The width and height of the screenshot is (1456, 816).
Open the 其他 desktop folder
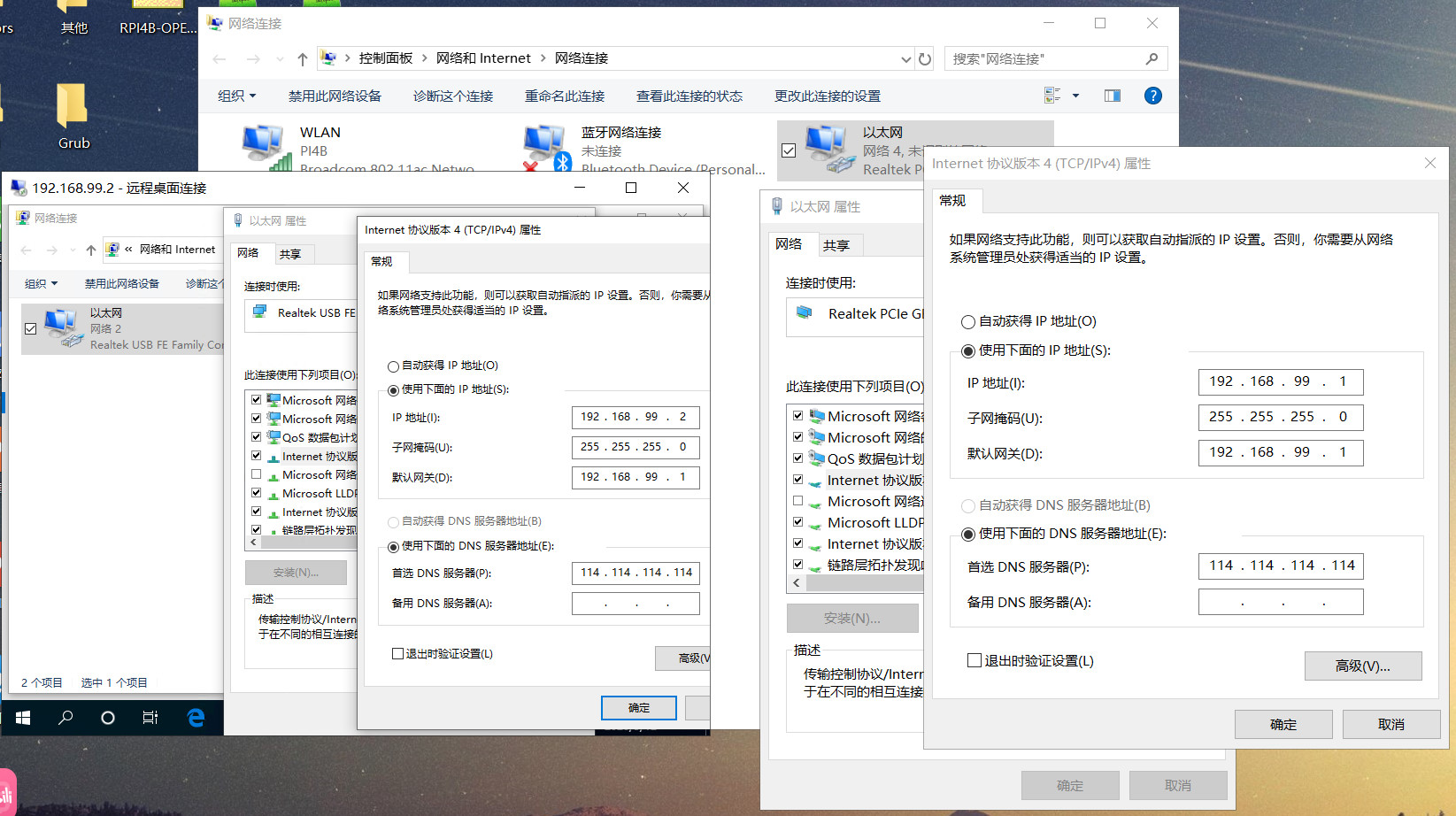tap(73, 18)
